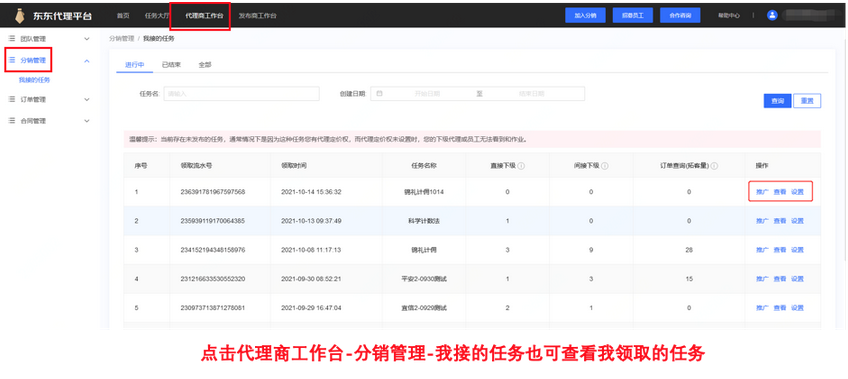Click 加入分销 button

click(x=585, y=16)
